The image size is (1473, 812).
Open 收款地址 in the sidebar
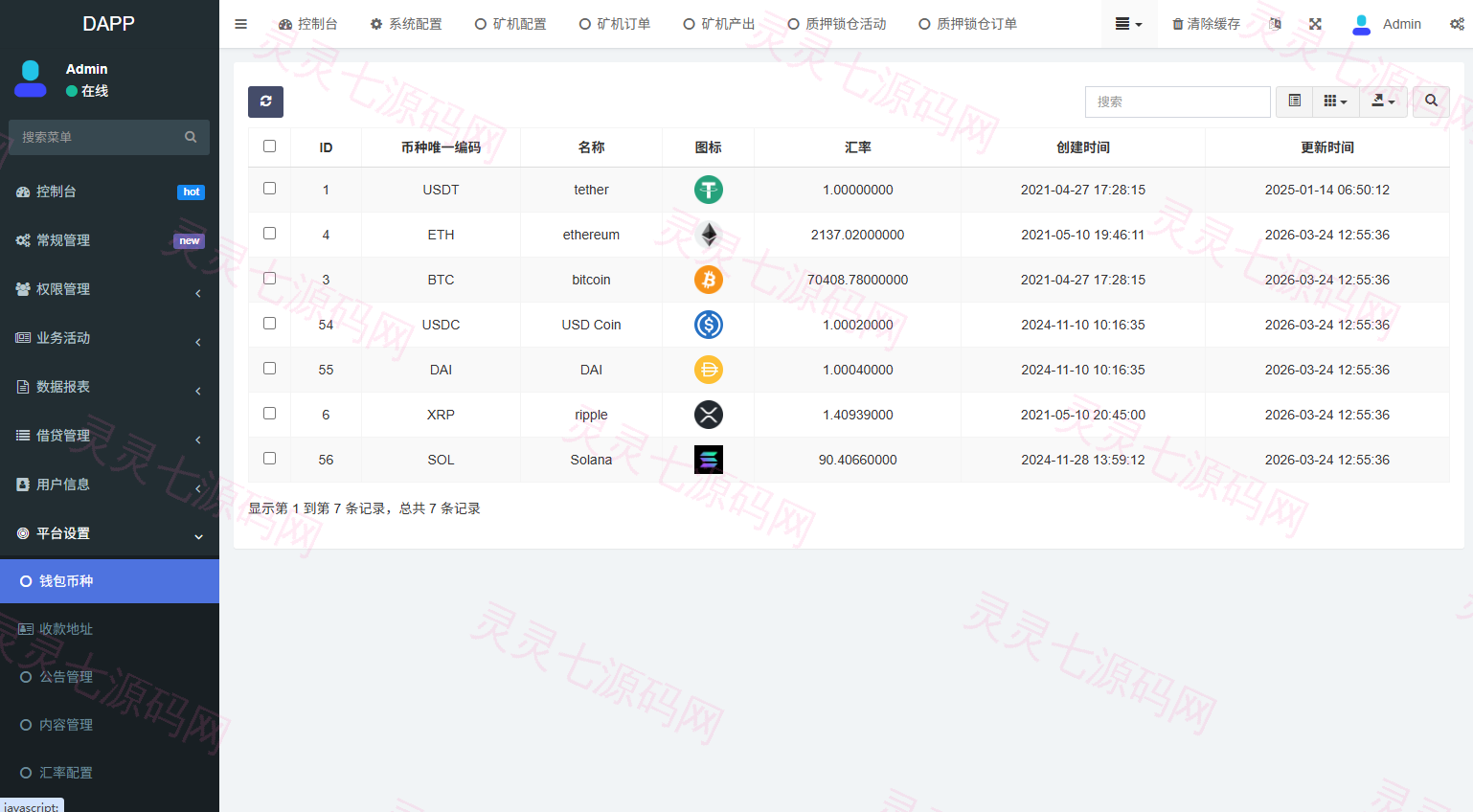109,629
